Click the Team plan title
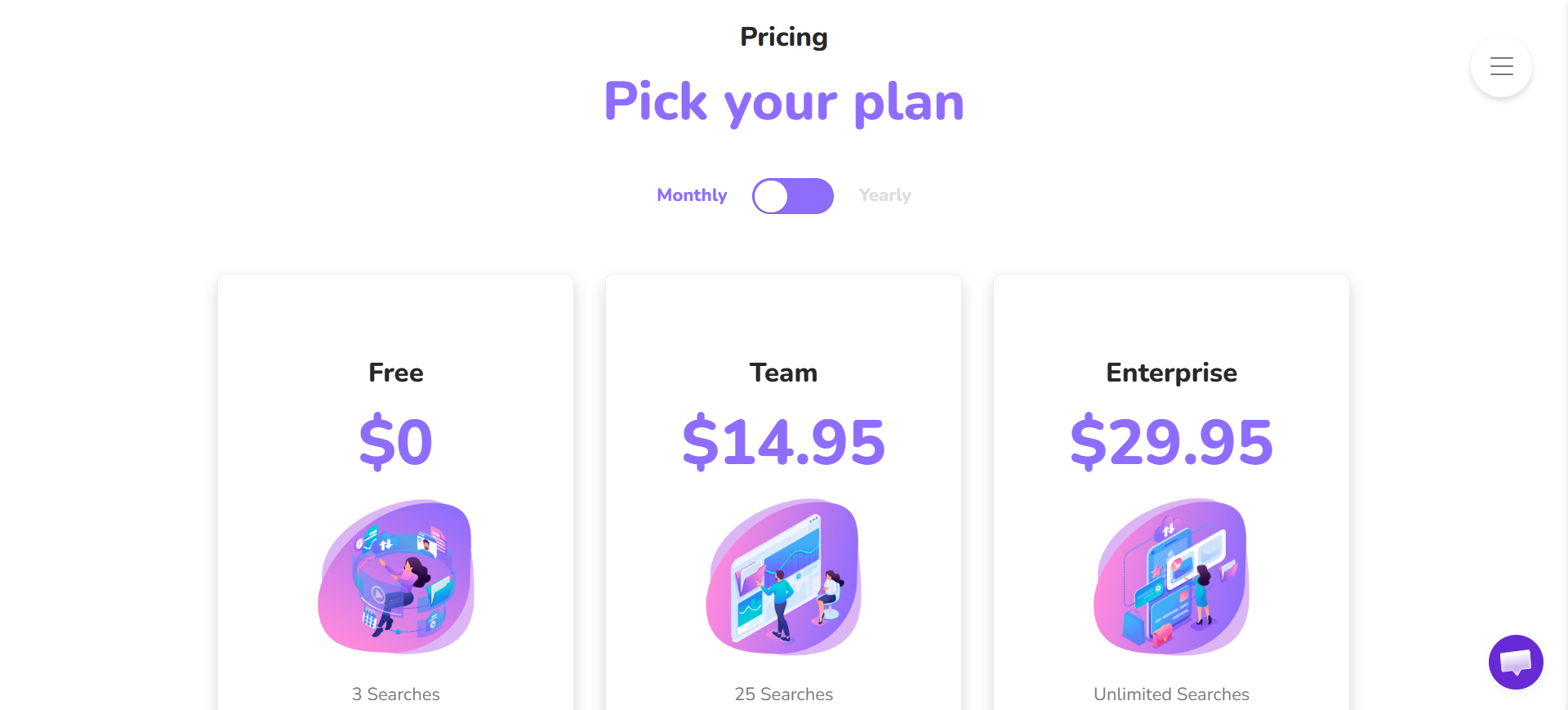The image size is (1568, 710). click(784, 373)
